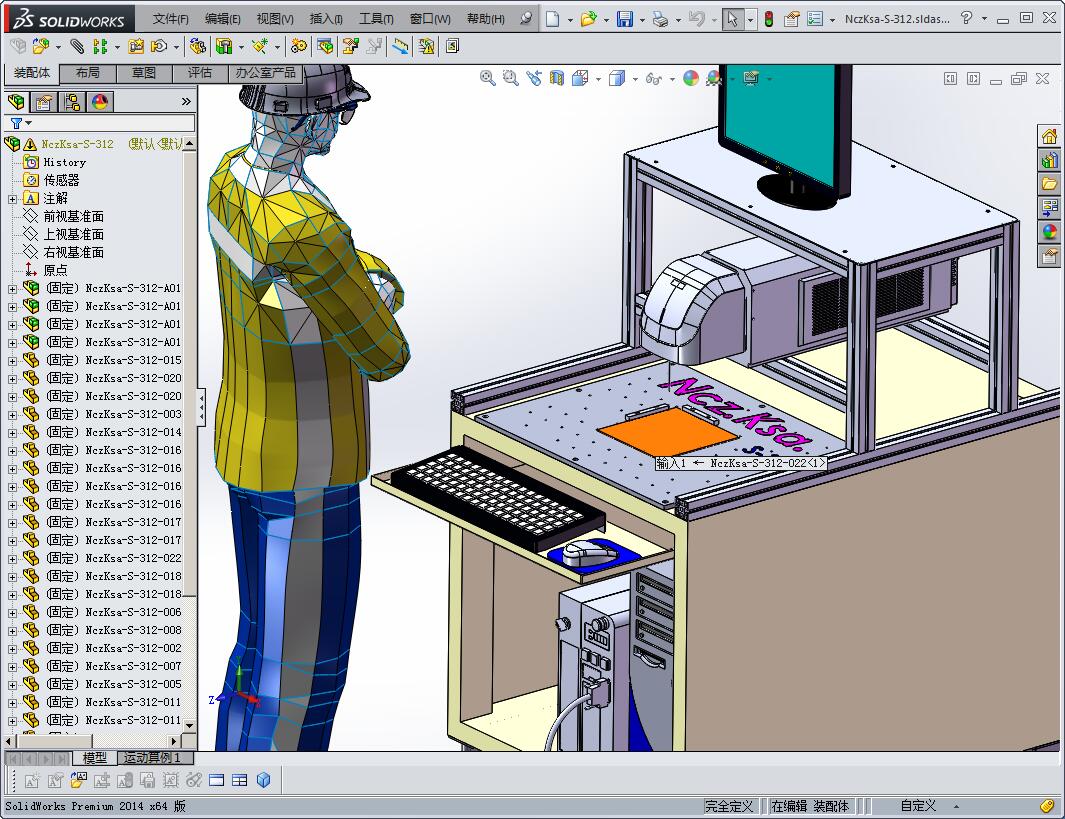
Task: Click the Instant3D ruler icon
Action: click(x=401, y=46)
